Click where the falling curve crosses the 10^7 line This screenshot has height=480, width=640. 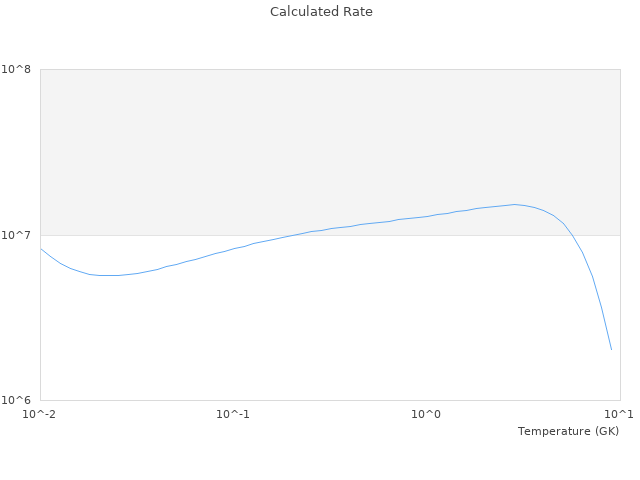tap(571, 235)
